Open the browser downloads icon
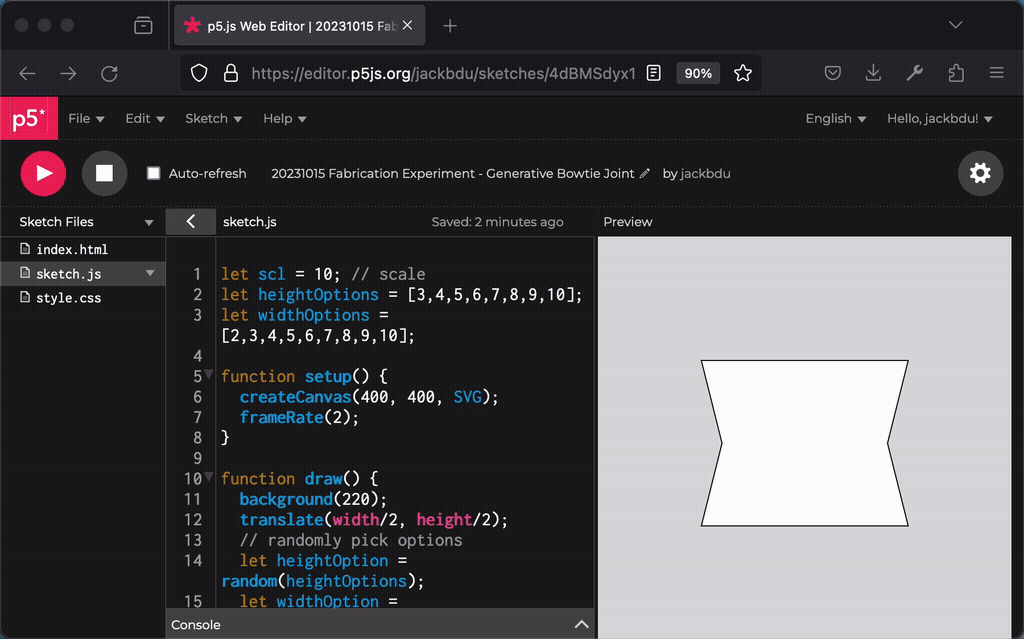The image size is (1024, 639). (x=873, y=73)
